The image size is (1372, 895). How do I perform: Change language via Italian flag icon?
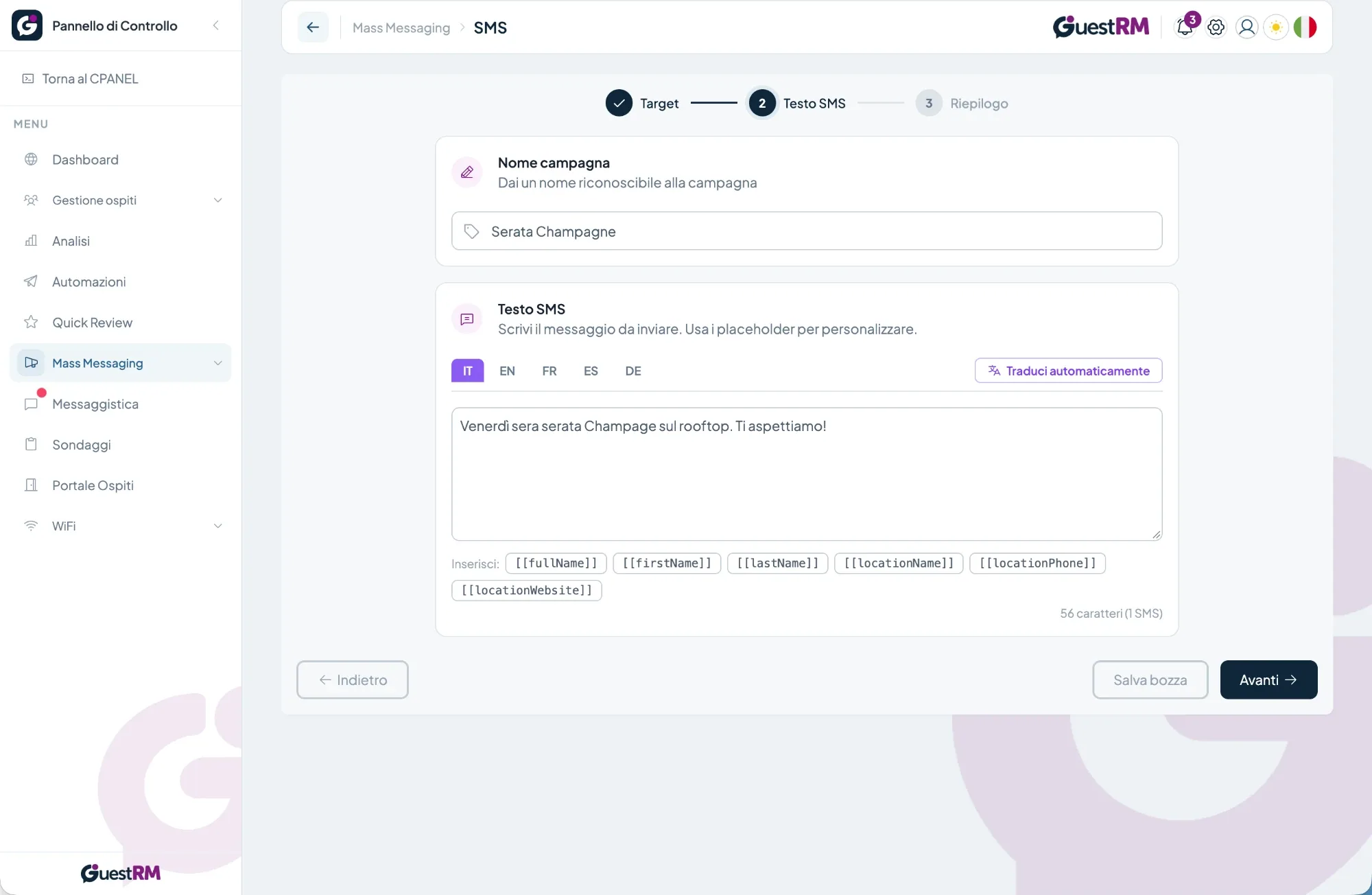(x=1305, y=27)
